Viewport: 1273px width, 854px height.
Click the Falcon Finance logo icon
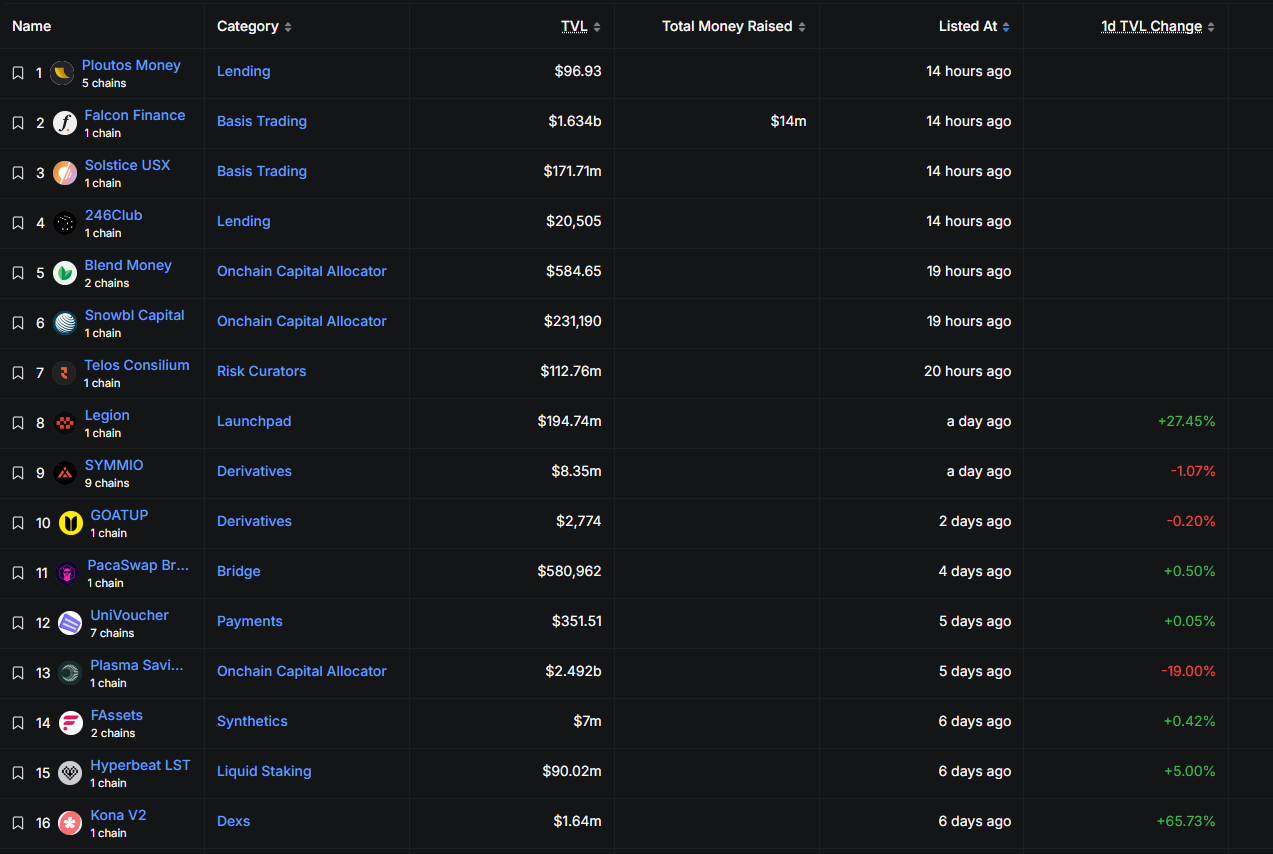tap(65, 123)
